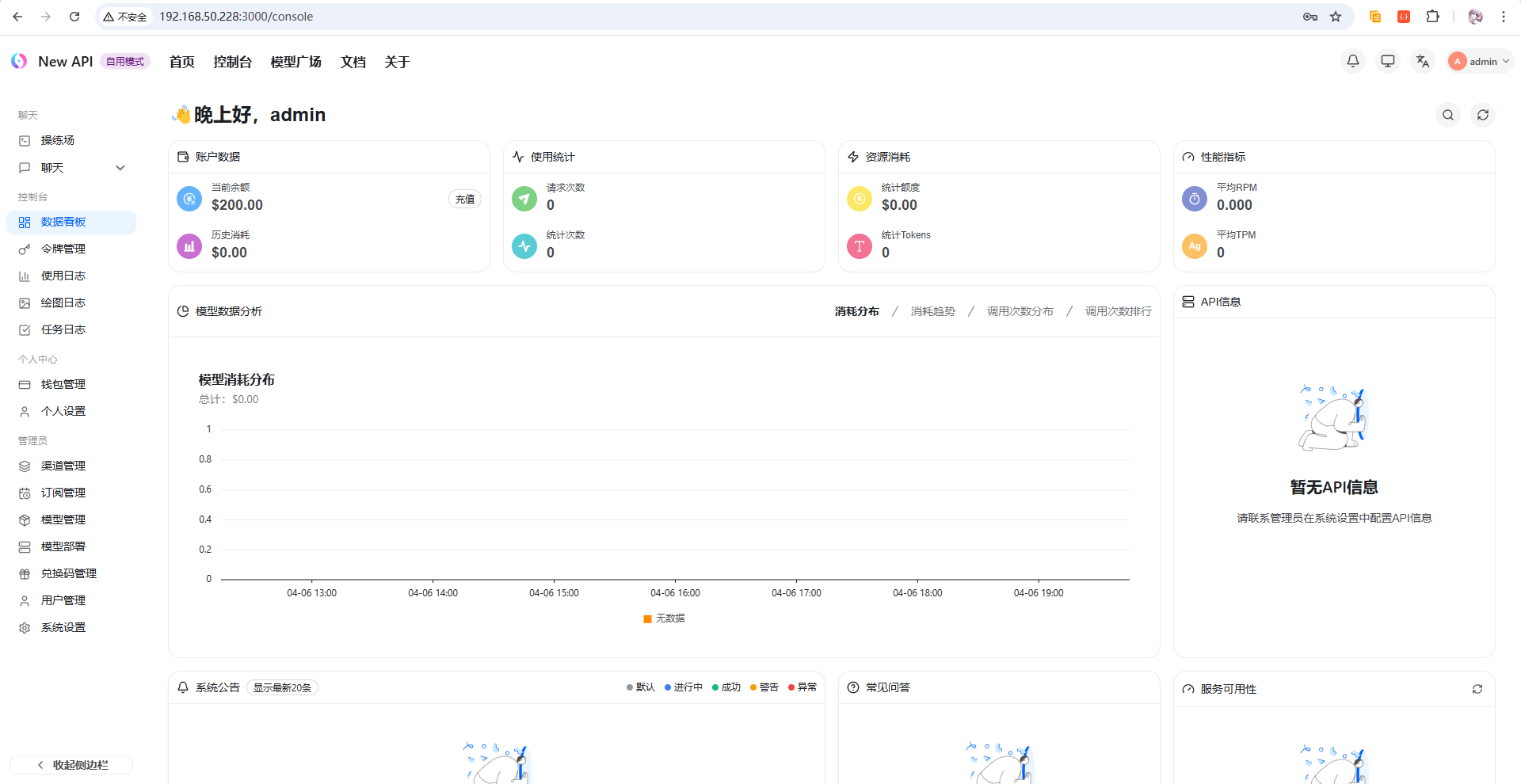
Task: Refresh the 服务可用性 panel
Action: [x=1477, y=689]
